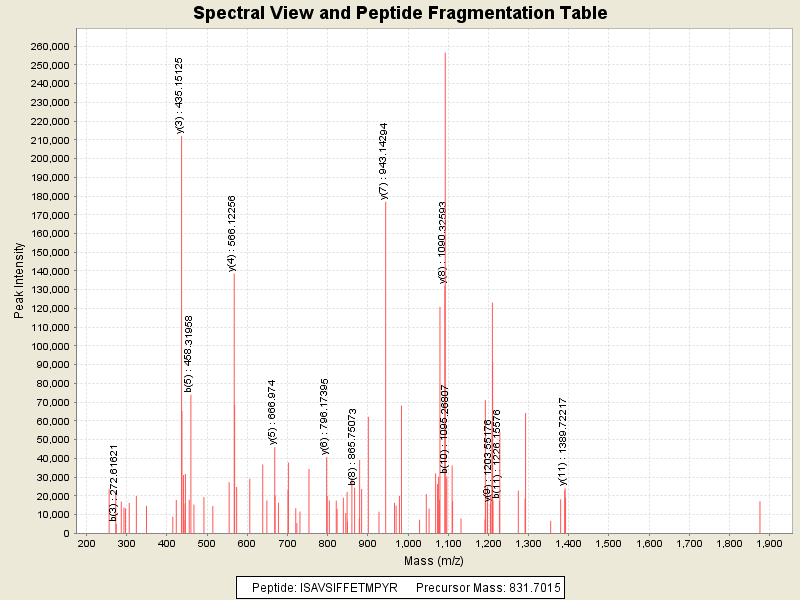The image size is (800, 600).
Task: Click the y(4) : 566.12256 peak annotation
Action: tap(232, 233)
